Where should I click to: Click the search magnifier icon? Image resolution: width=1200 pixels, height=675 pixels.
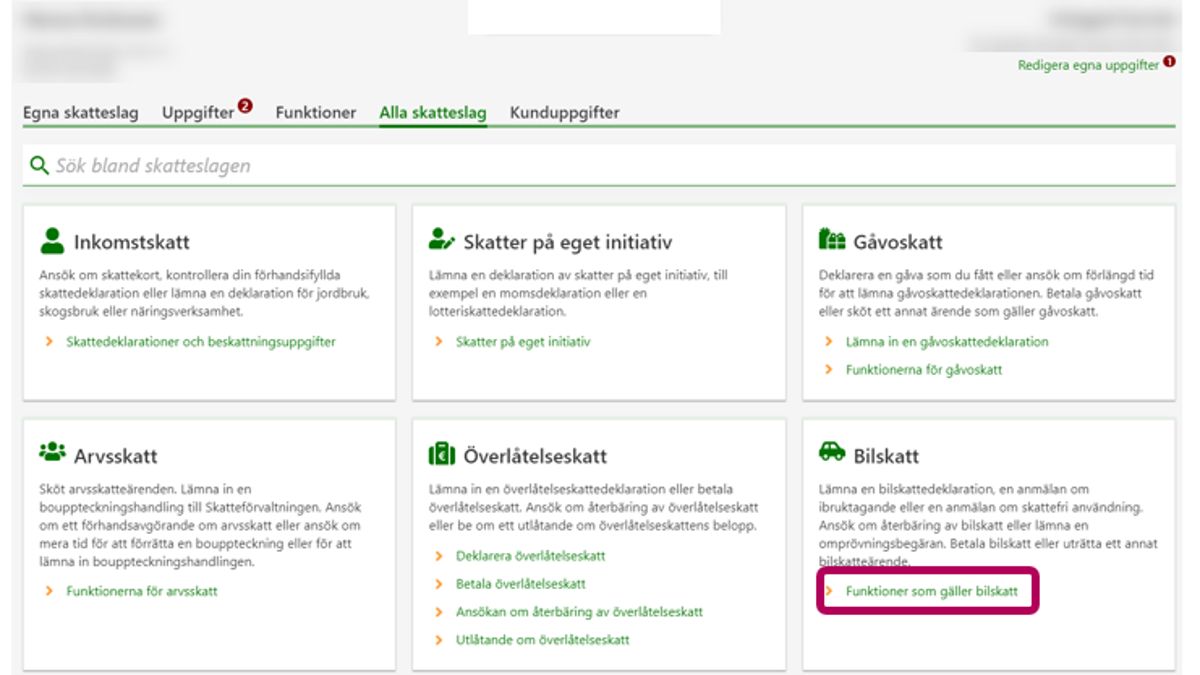pyautogui.click(x=39, y=166)
